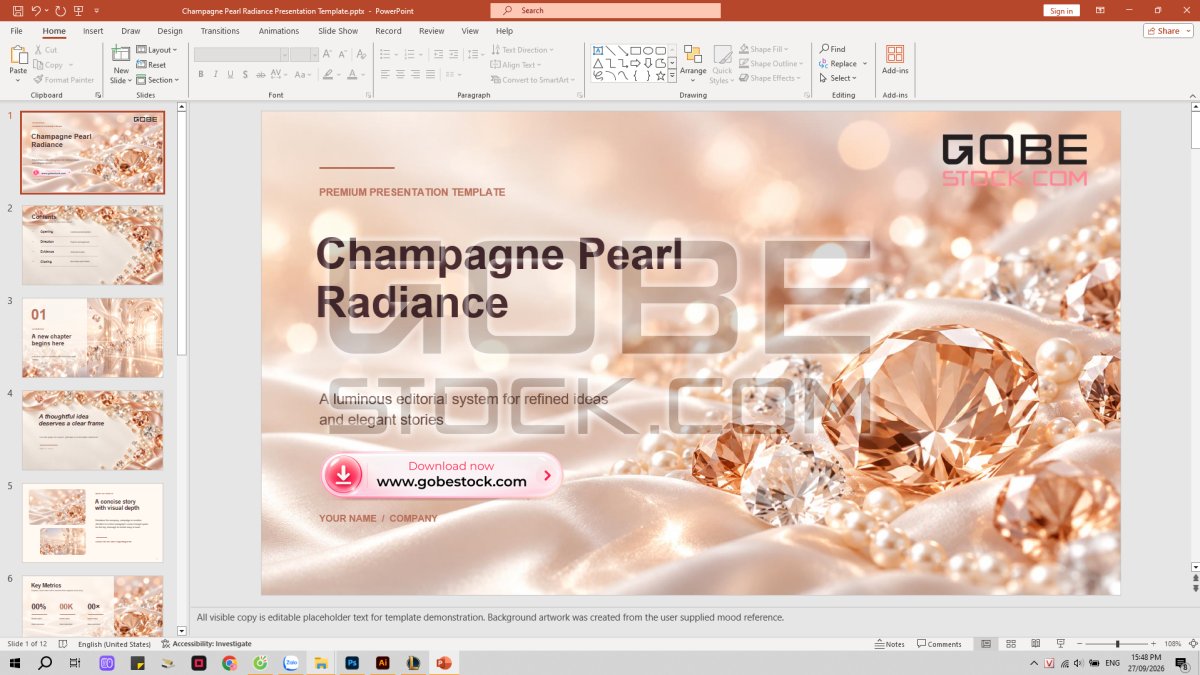Apply Bold formatting
Screen dimensions: 1200x675
pos(201,74)
